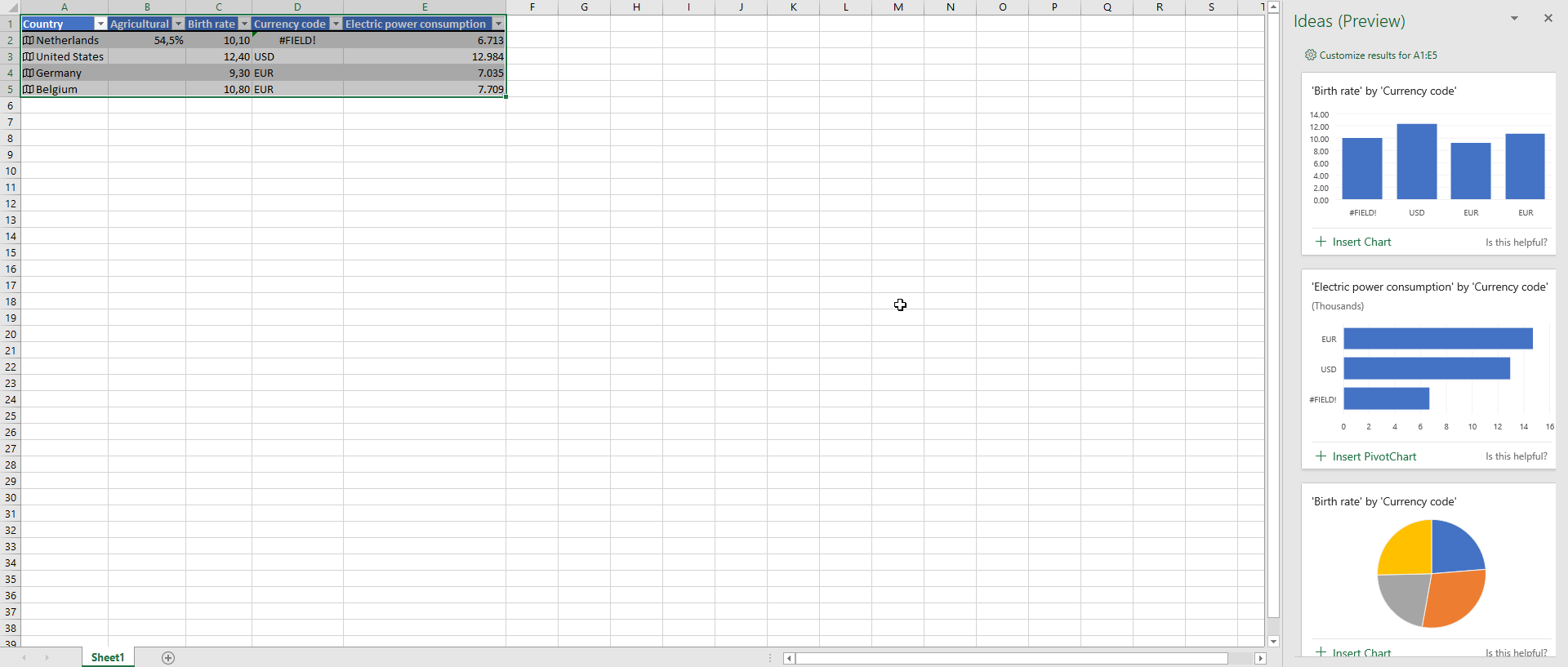Click the horizontal scrollbar track
This screenshot has width=1568, height=667.
click(x=1011, y=658)
